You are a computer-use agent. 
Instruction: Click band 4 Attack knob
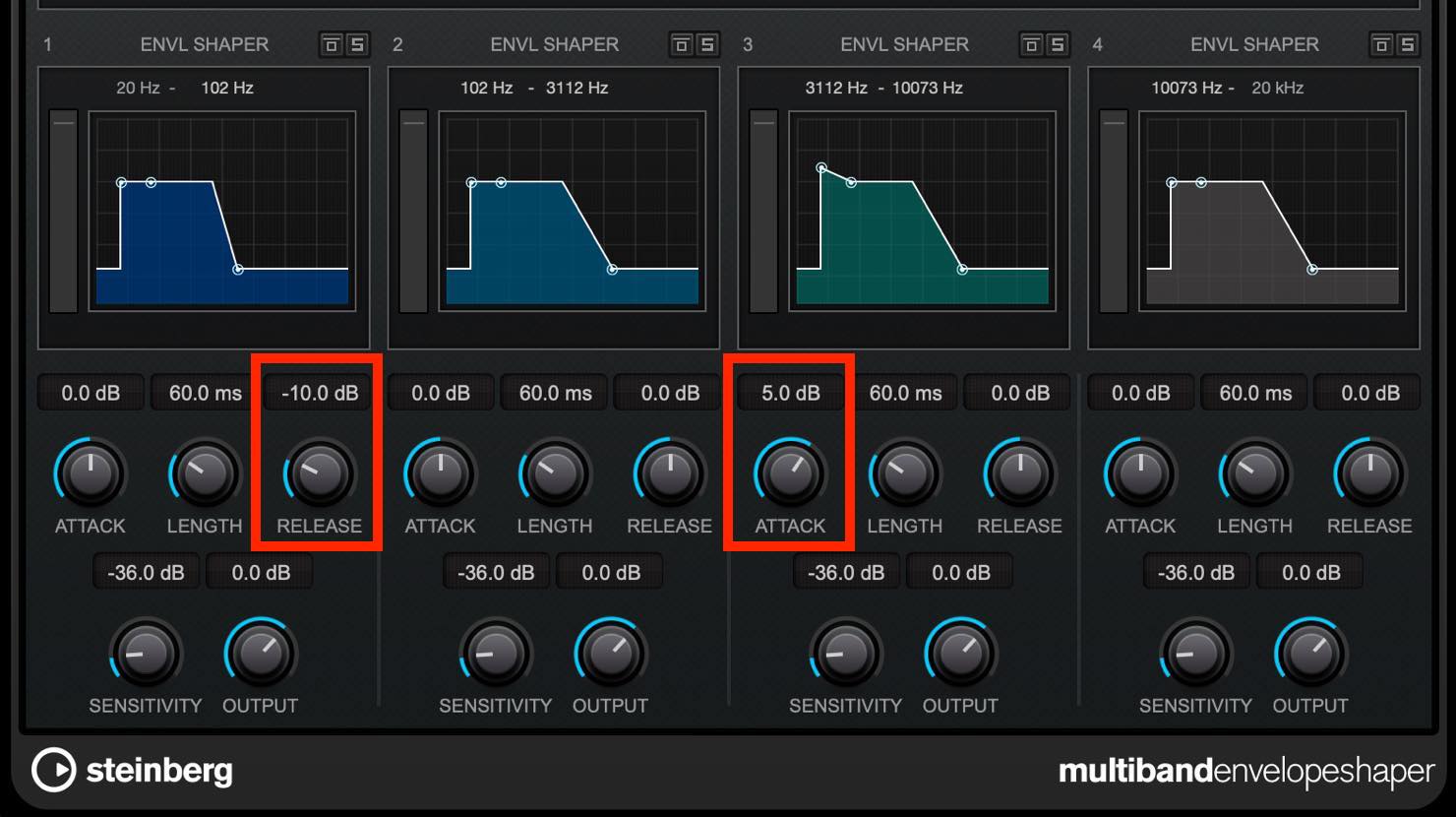[x=1141, y=473]
